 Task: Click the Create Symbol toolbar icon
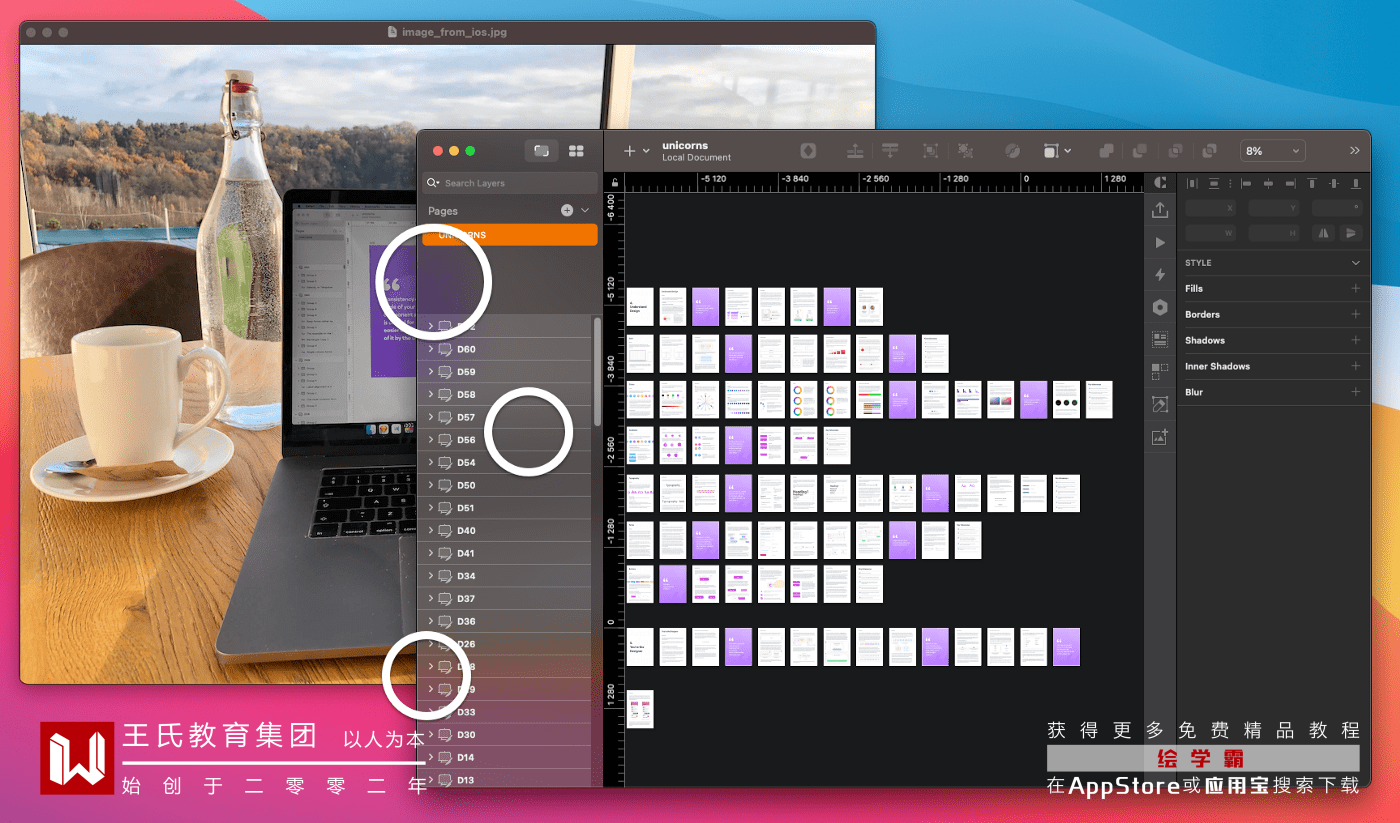click(x=808, y=151)
